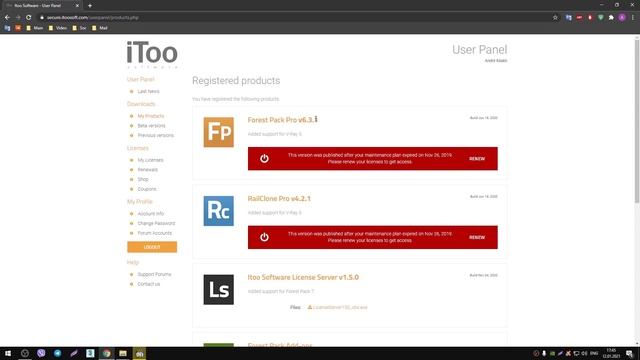Click the browser address bar
640x360 pixels.
[294, 18]
